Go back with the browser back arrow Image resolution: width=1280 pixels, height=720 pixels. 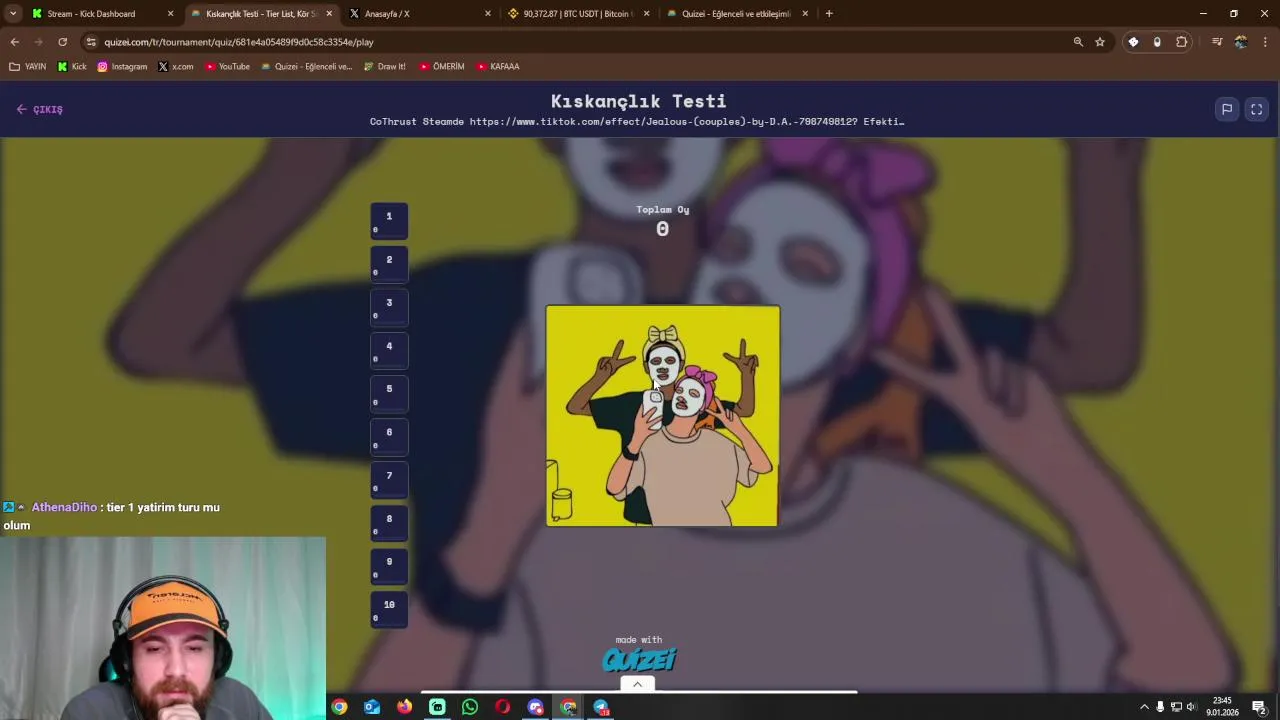click(14, 42)
